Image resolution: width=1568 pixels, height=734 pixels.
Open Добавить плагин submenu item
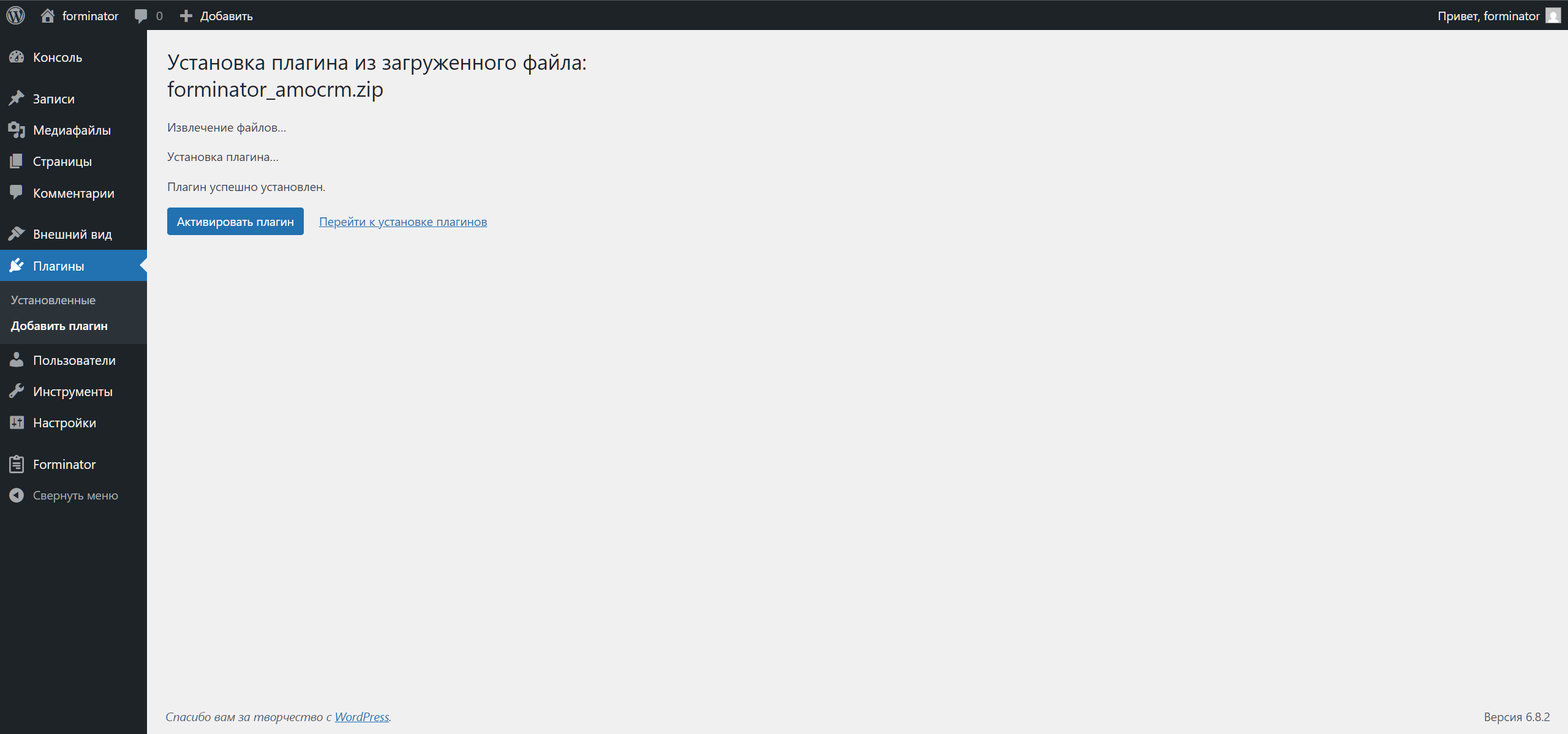(59, 326)
